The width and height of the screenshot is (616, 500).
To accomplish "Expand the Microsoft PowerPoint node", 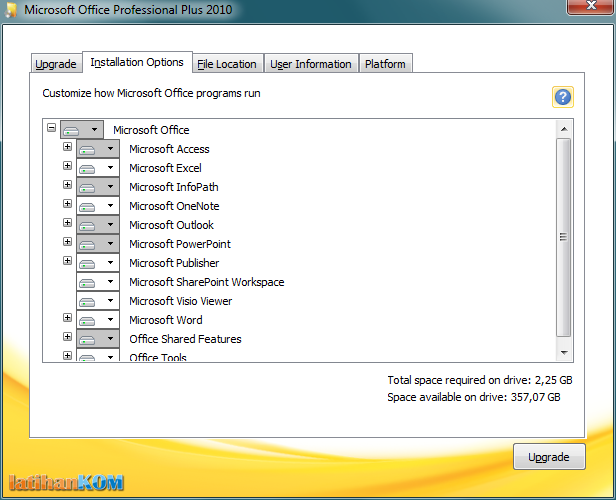I will click(x=68, y=241).
